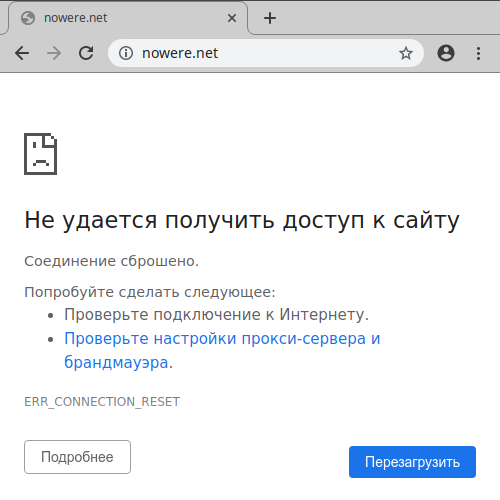Close the nowere.net tab
500x500 pixels.
pyautogui.click(x=232, y=18)
